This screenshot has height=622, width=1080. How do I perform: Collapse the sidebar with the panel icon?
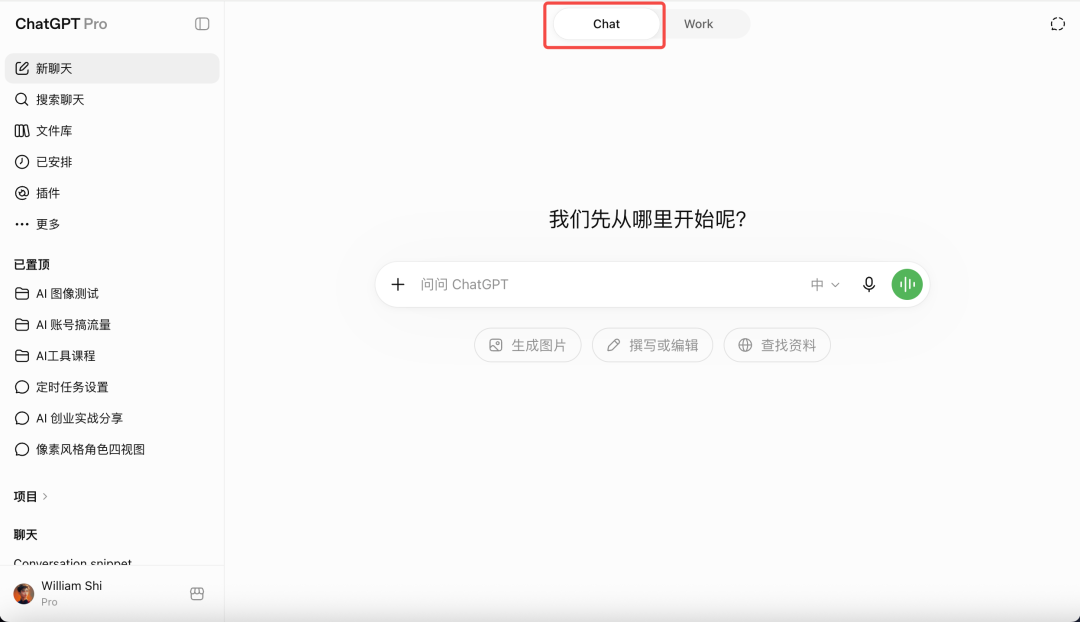202,24
